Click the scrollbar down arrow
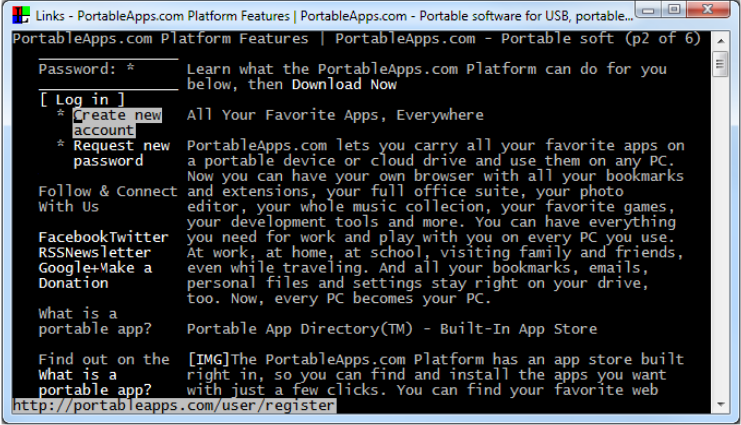The image size is (741, 425). click(721, 404)
